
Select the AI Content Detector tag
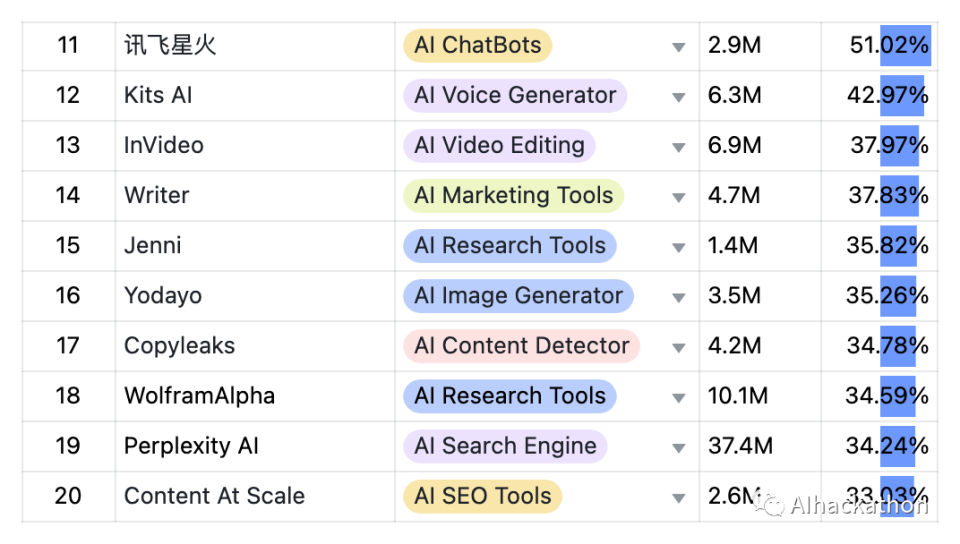[x=521, y=346]
